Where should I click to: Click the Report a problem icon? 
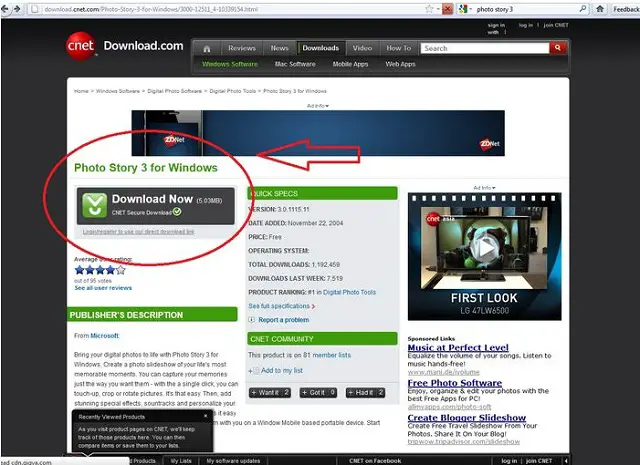tap(252, 320)
